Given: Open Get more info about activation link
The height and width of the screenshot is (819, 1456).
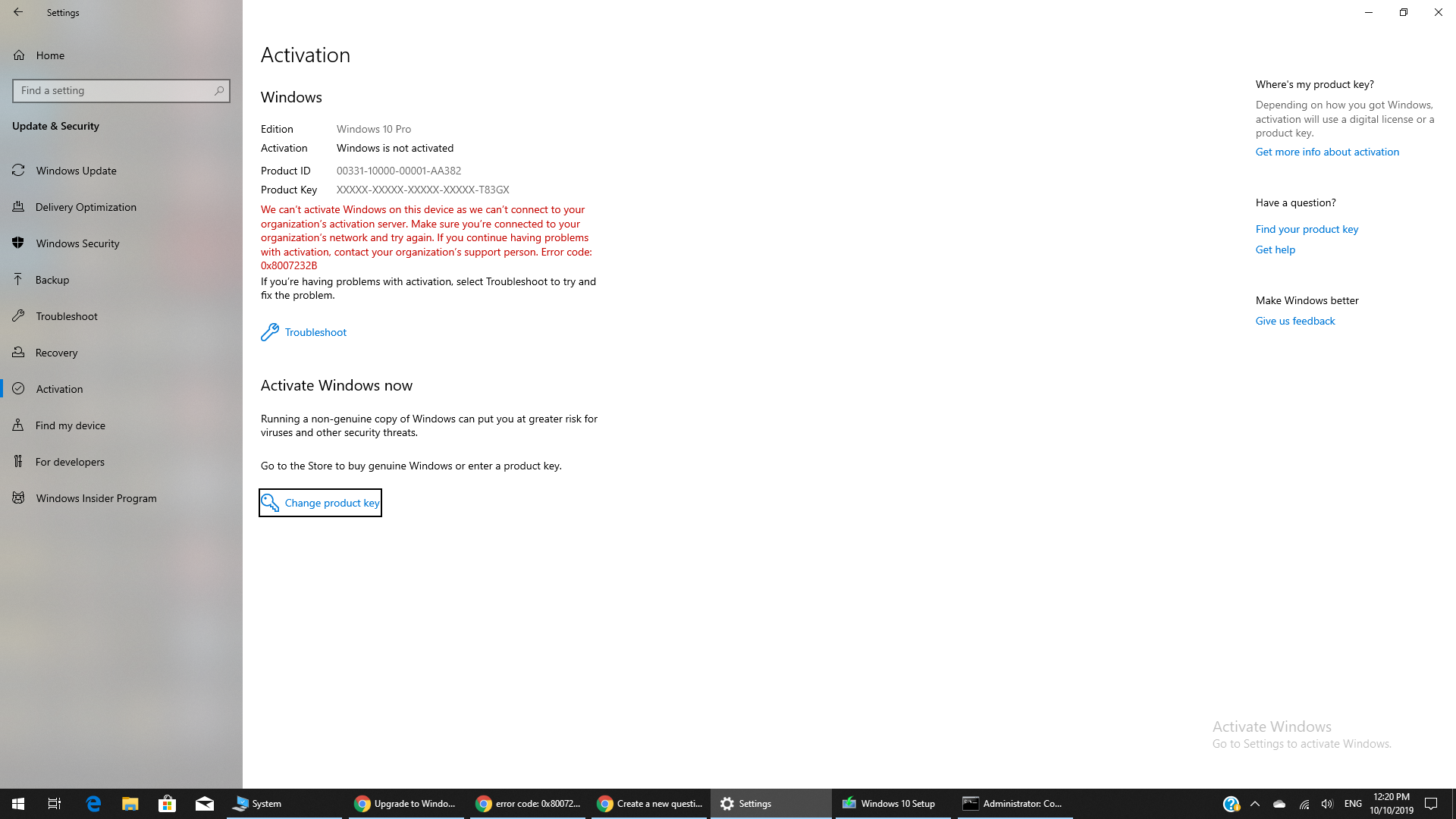Looking at the screenshot, I should point(1327,152).
